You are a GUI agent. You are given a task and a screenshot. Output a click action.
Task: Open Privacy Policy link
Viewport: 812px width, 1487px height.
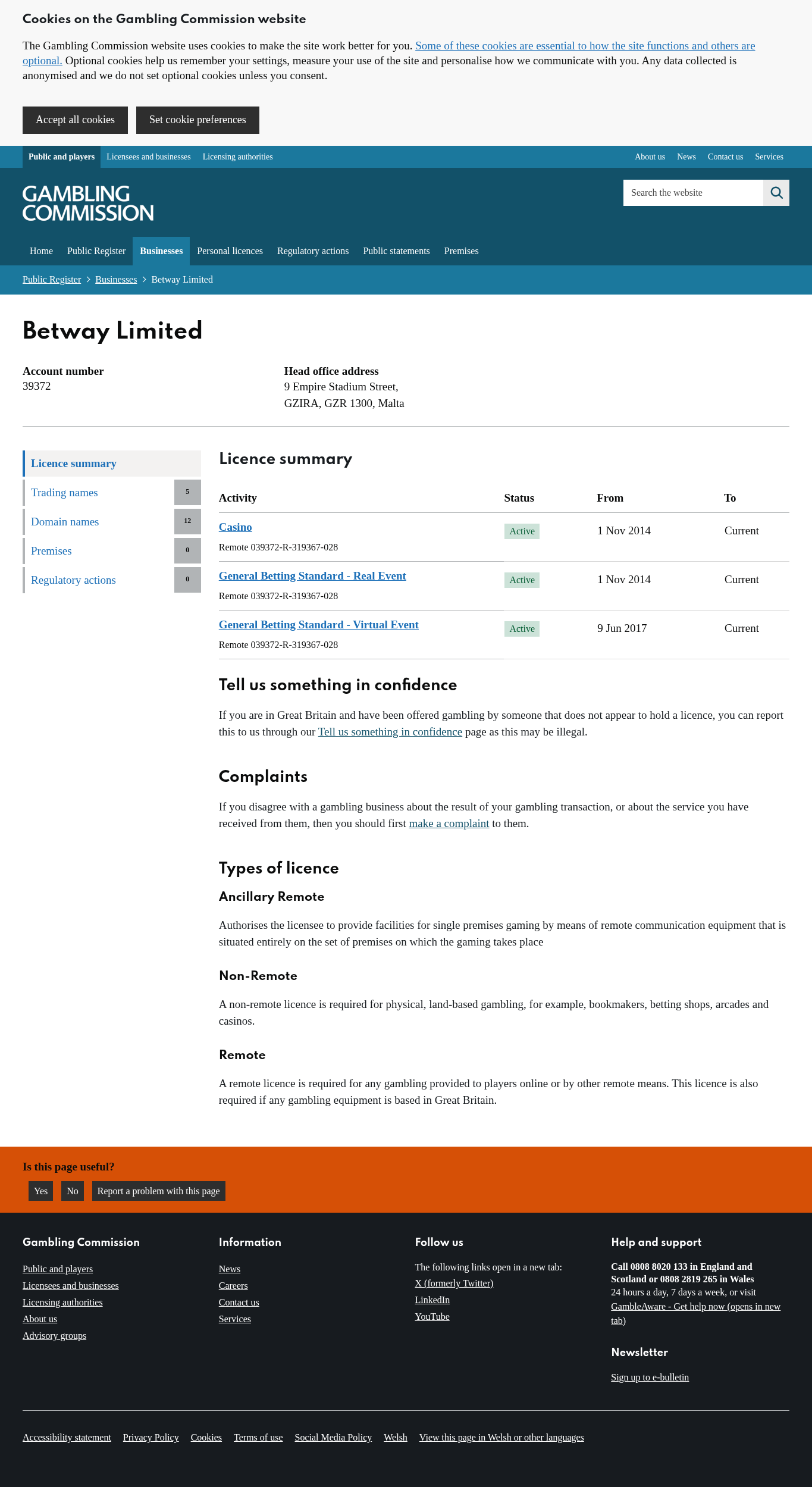pyautogui.click(x=151, y=1438)
